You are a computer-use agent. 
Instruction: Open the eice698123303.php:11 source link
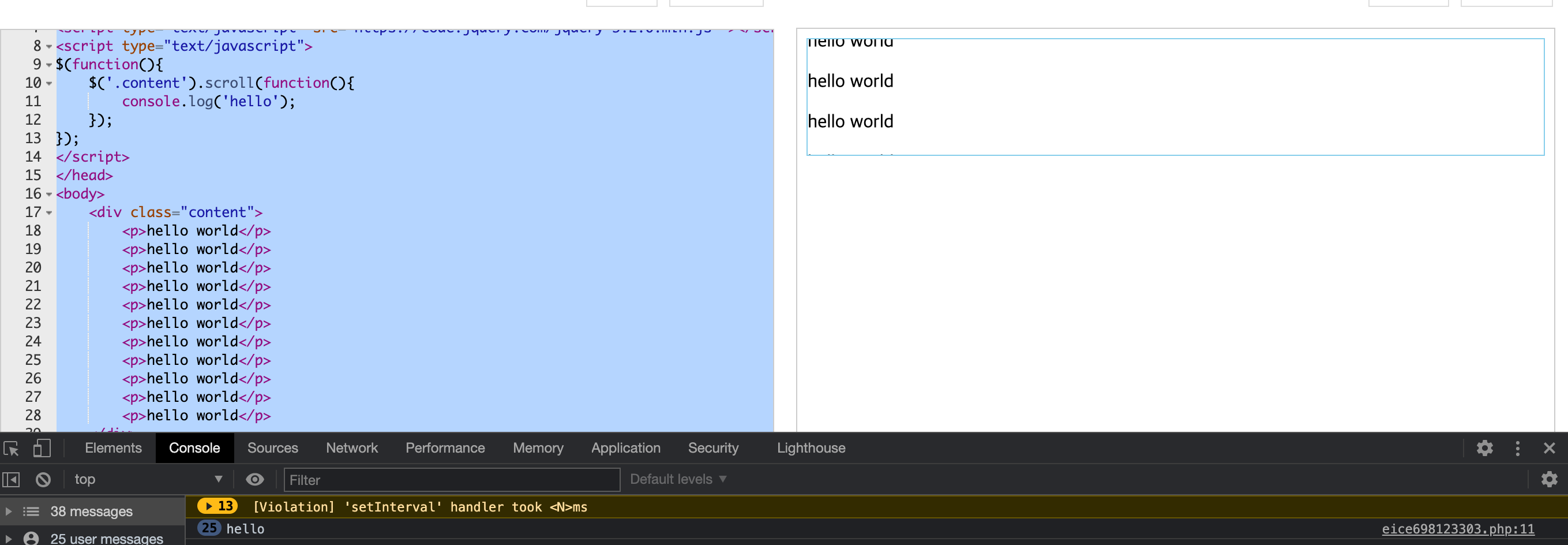click(1458, 529)
